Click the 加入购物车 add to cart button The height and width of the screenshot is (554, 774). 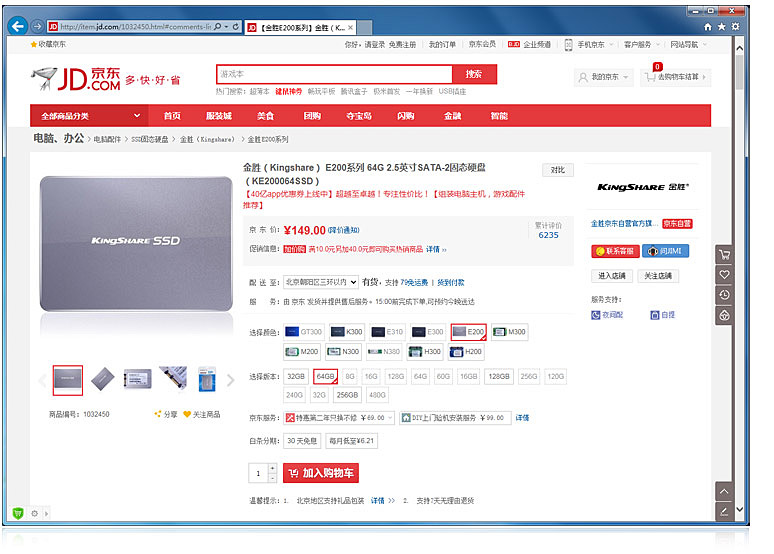(x=321, y=473)
